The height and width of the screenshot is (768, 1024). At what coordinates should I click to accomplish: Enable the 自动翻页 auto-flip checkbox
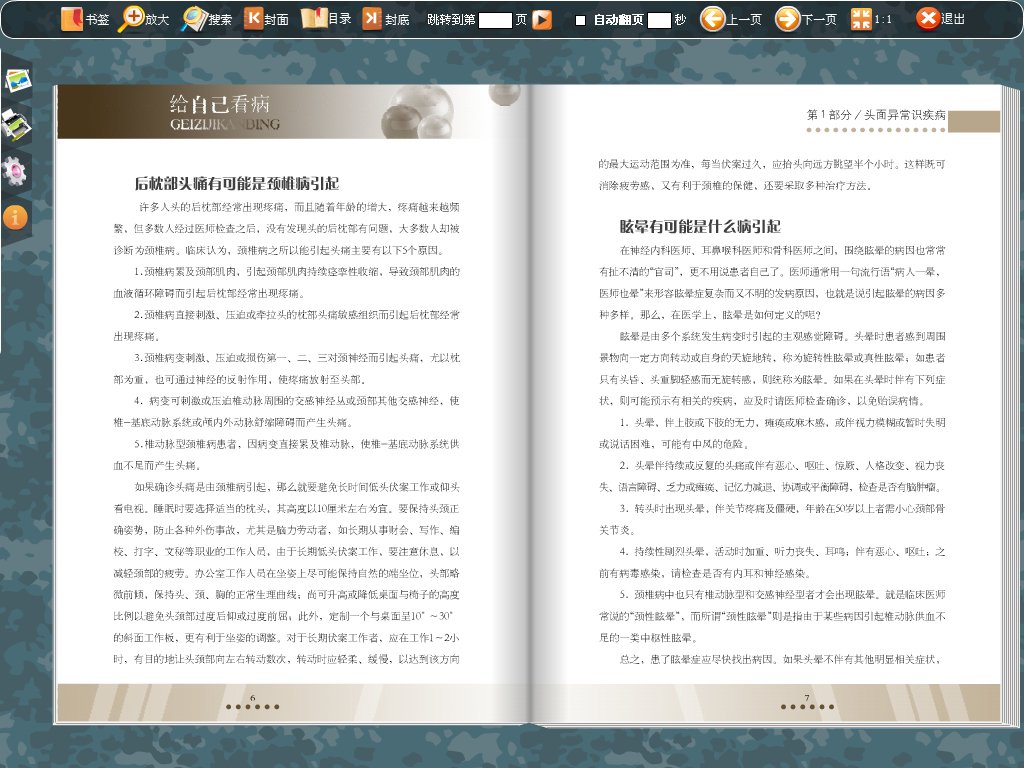[x=580, y=20]
